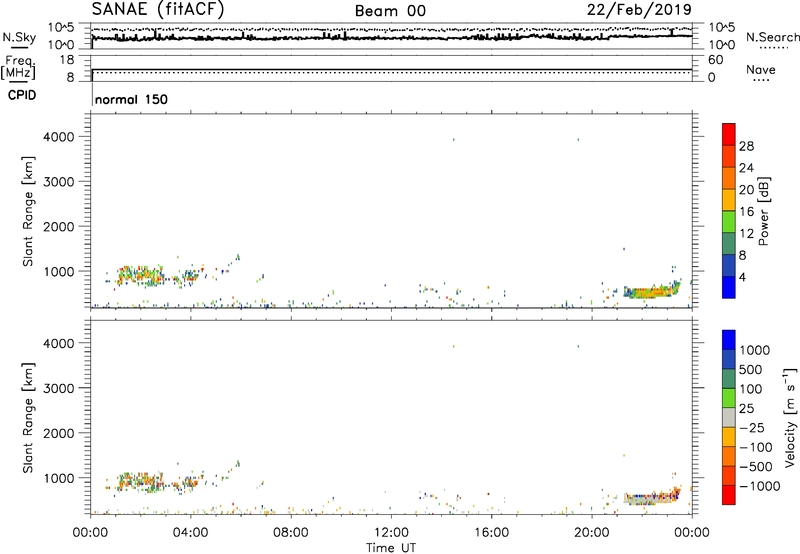Viewport: 800px width, 554px height.
Task: Pick the dark green 8–12 dB power segment
Action: pyautogui.click(x=729, y=244)
